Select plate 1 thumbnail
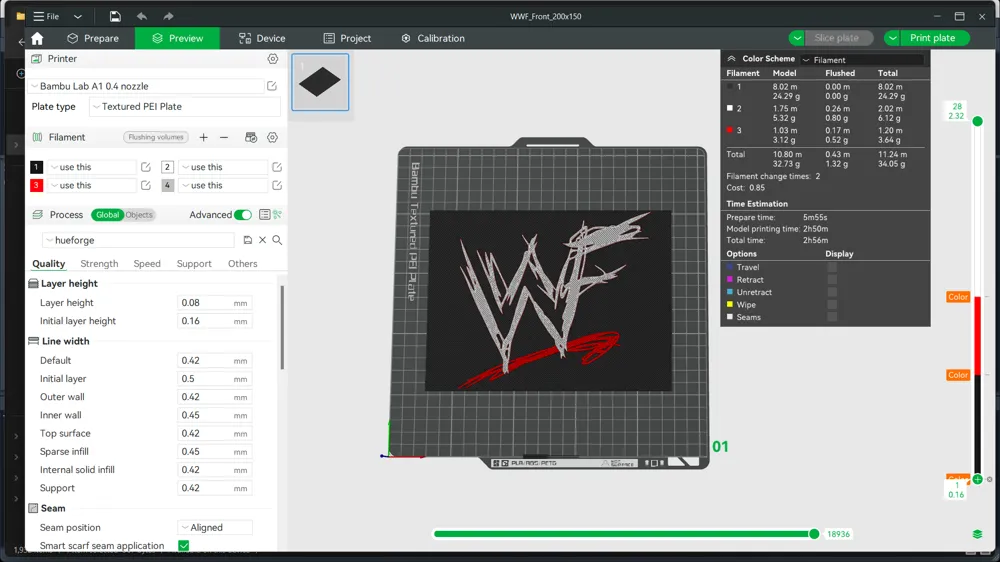 coord(320,82)
